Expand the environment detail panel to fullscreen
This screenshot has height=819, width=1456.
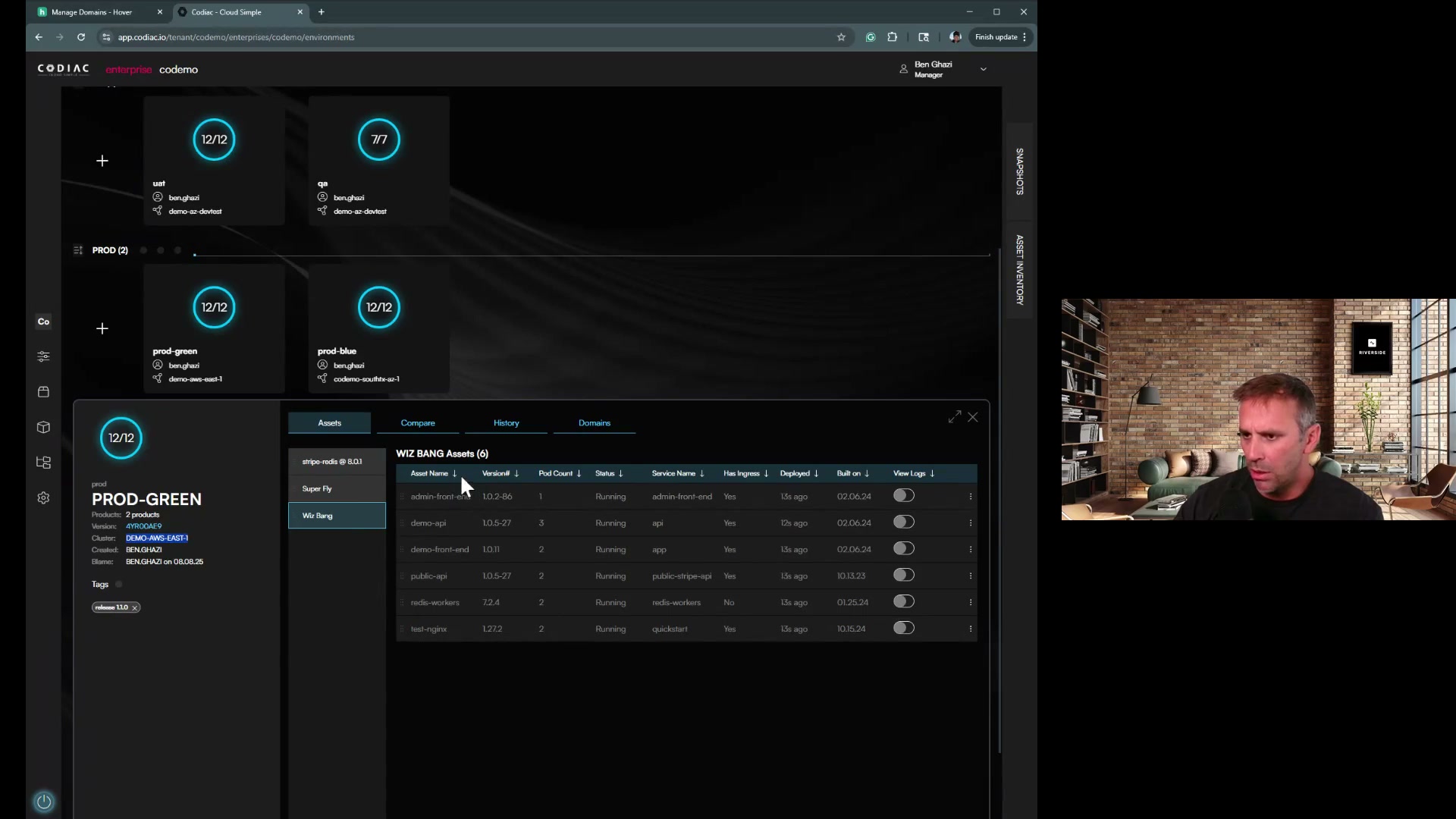pos(954,417)
